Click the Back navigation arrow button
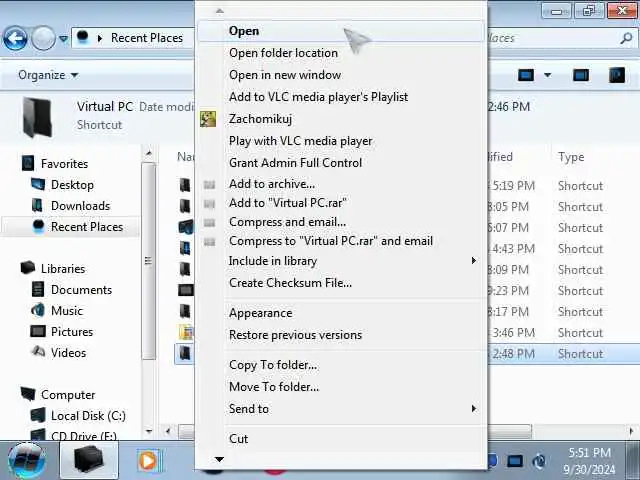 click(x=15, y=38)
